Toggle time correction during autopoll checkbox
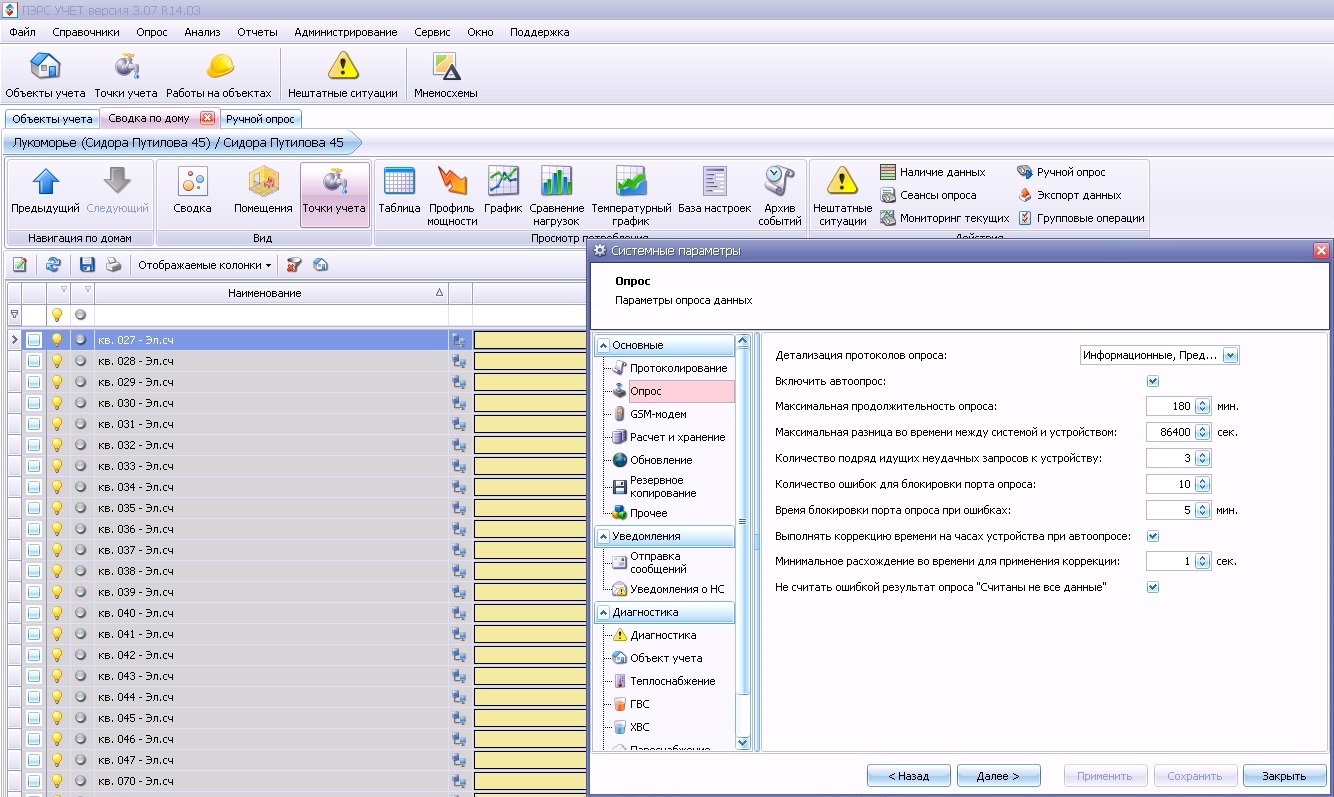Screen dimensions: 1334x797 point(1153,536)
